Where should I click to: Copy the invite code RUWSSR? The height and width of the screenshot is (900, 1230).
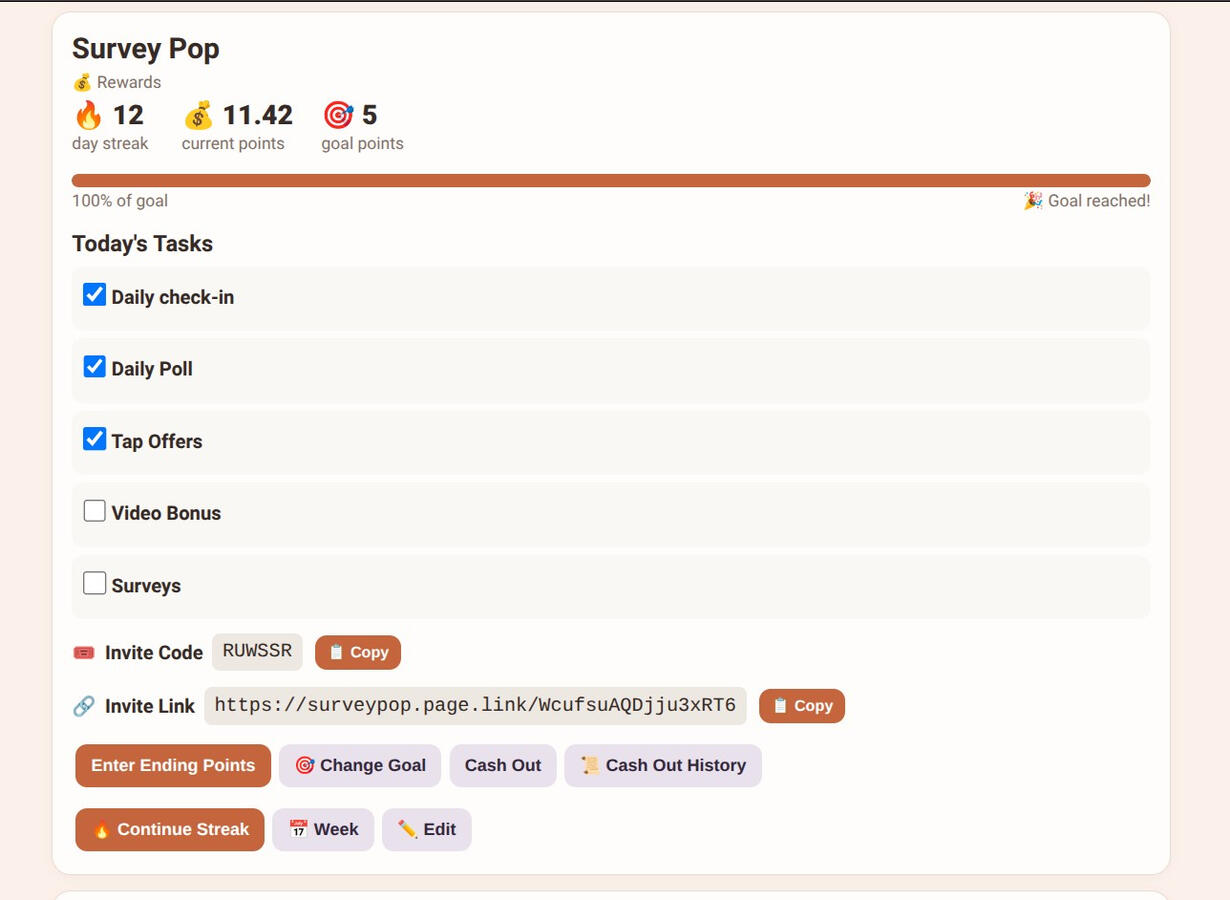tap(358, 652)
